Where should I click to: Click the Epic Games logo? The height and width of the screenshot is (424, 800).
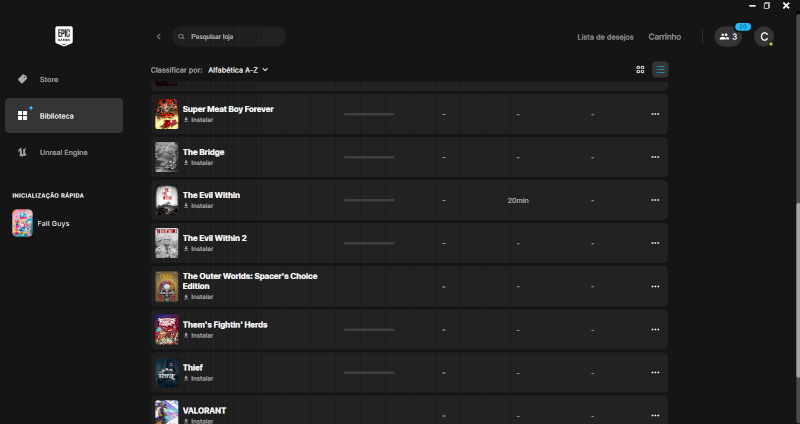tap(64, 36)
